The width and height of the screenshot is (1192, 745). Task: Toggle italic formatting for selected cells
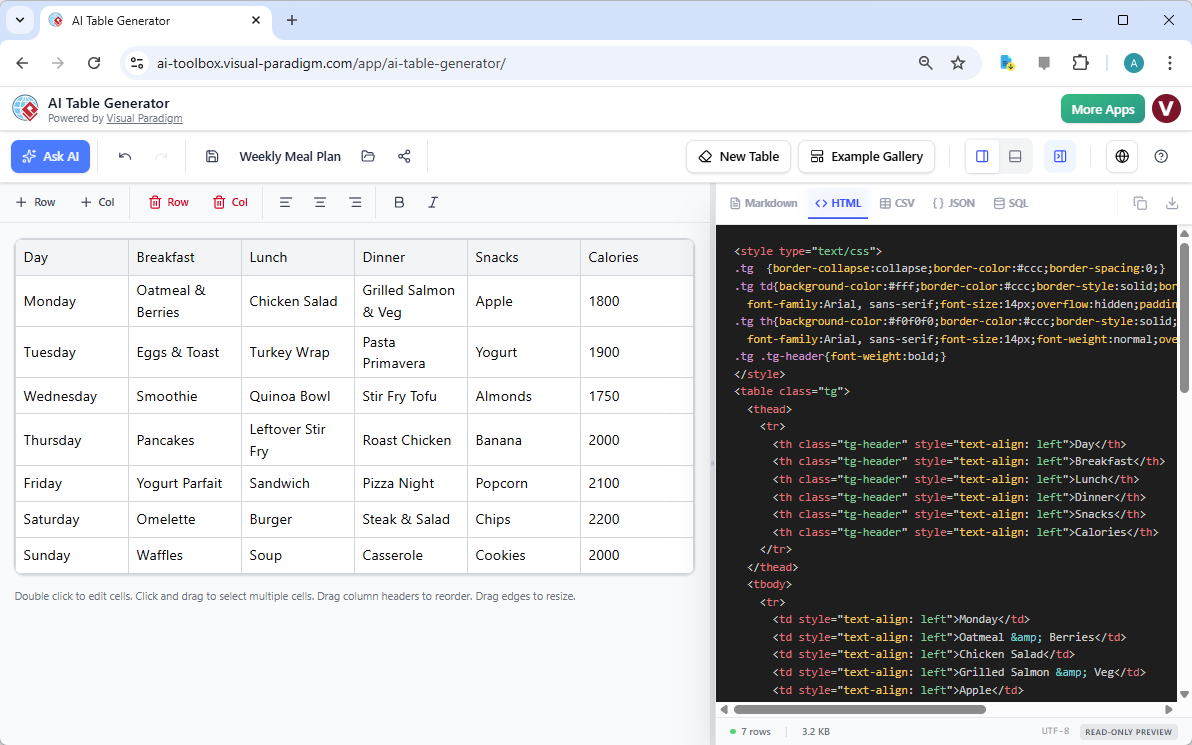point(433,202)
